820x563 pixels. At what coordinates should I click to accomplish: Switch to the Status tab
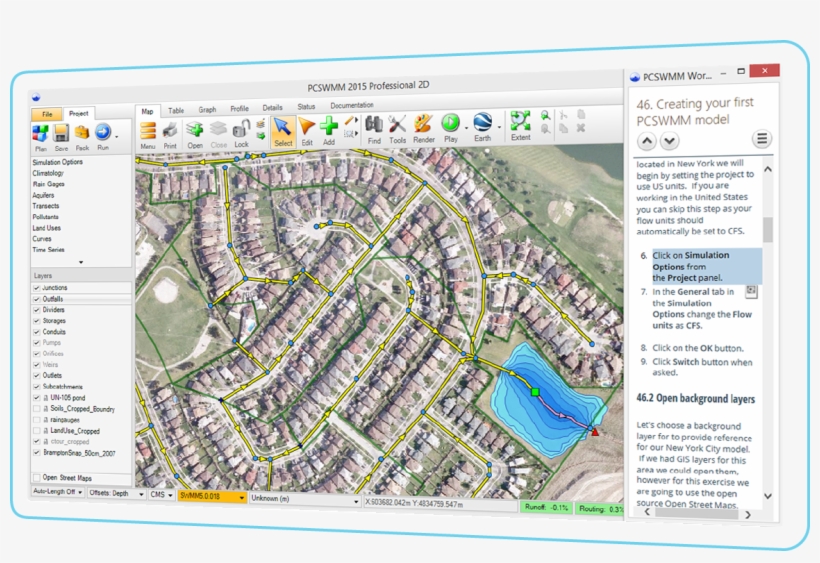click(306, 106)
